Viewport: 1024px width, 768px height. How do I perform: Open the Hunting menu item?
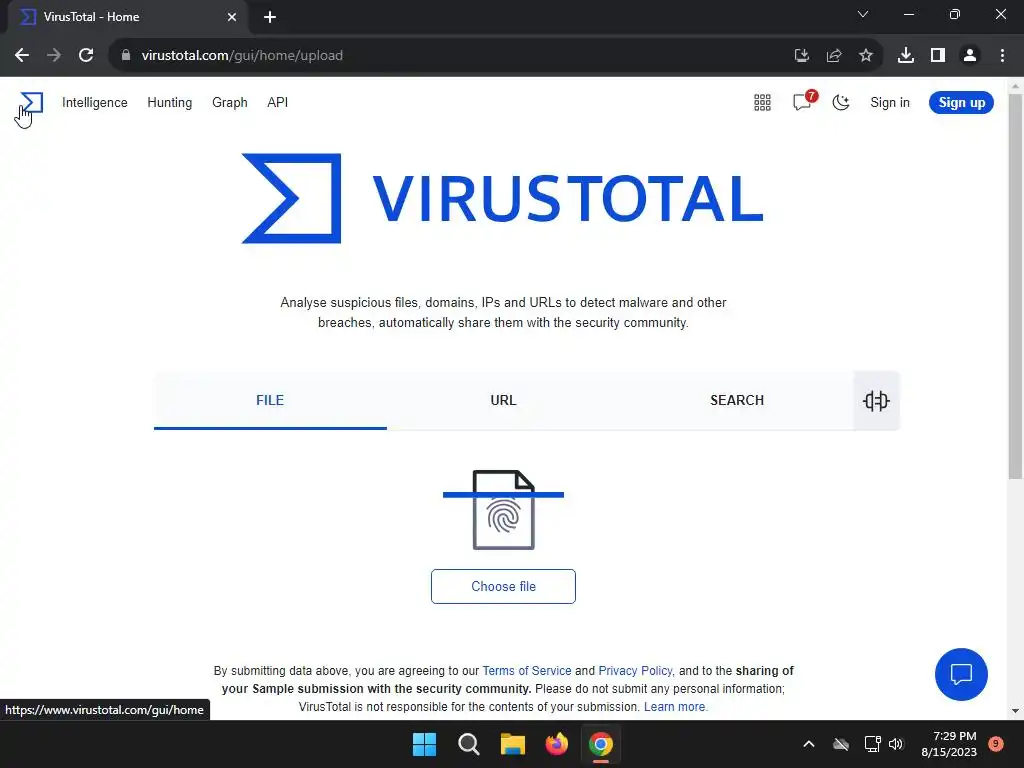pyautogui.click(x=170, y=103)
